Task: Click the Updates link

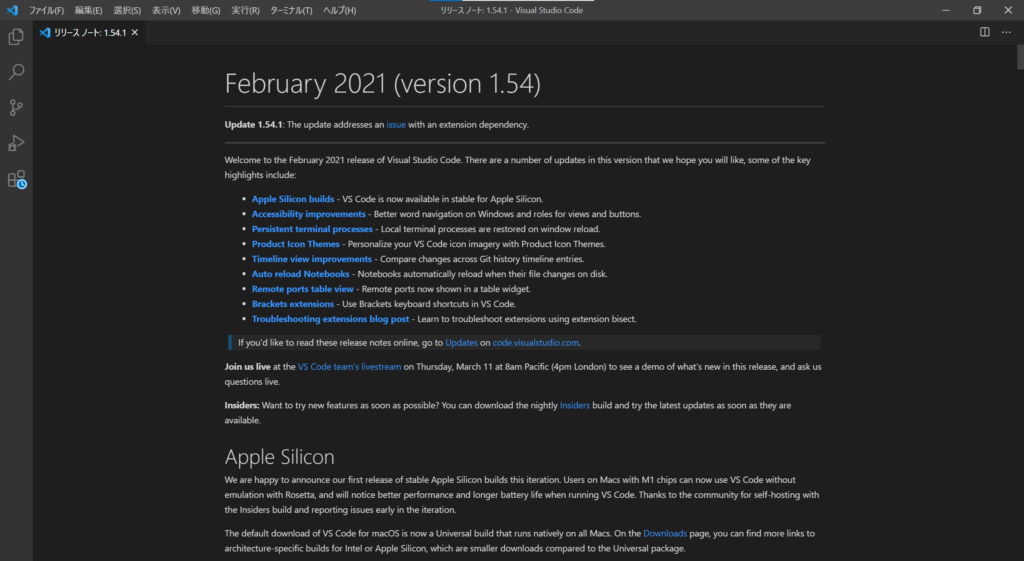Action: point(461,343)
